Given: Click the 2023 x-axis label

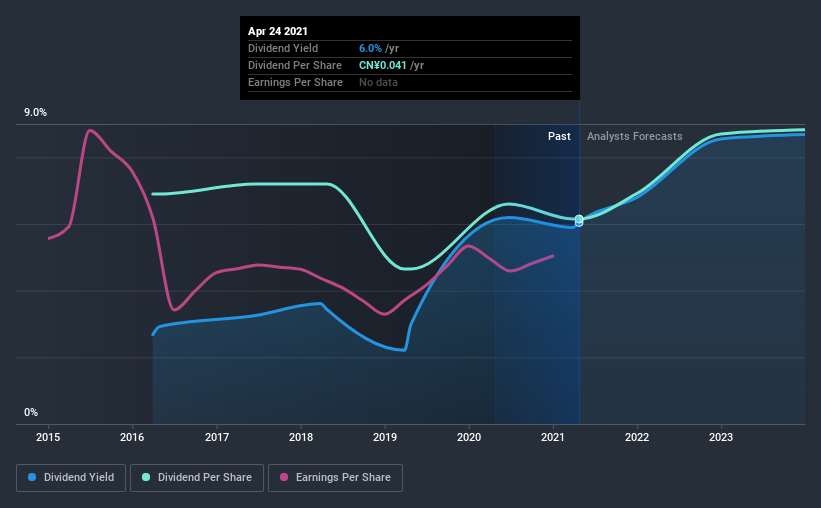Looking at the screenshot, I should click(721, 437).
